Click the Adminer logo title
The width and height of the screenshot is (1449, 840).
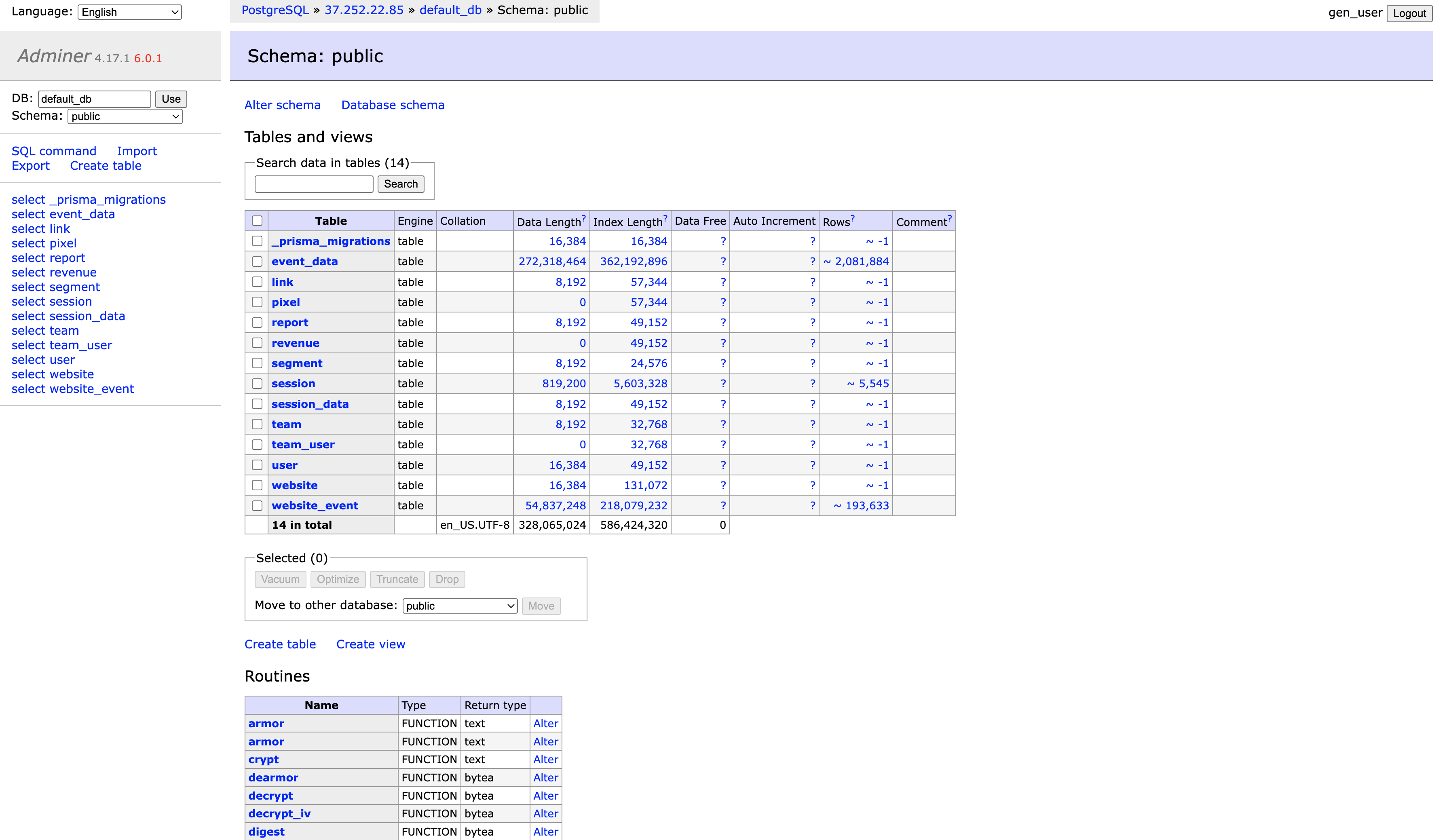click(x=54, y=56)
